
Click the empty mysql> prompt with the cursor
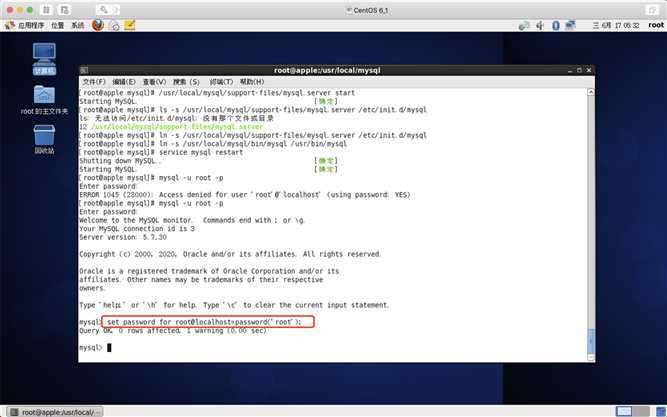tap(95, 348)
